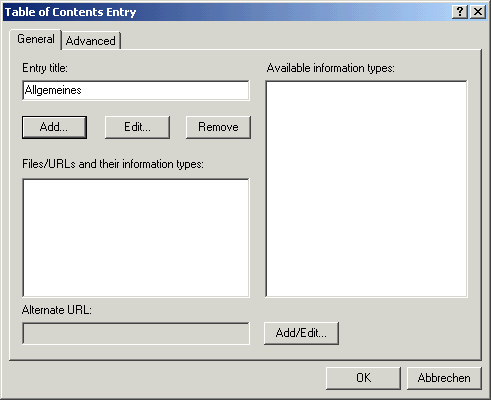
Task: Click the Add... button
Action: tap(54, 127)
